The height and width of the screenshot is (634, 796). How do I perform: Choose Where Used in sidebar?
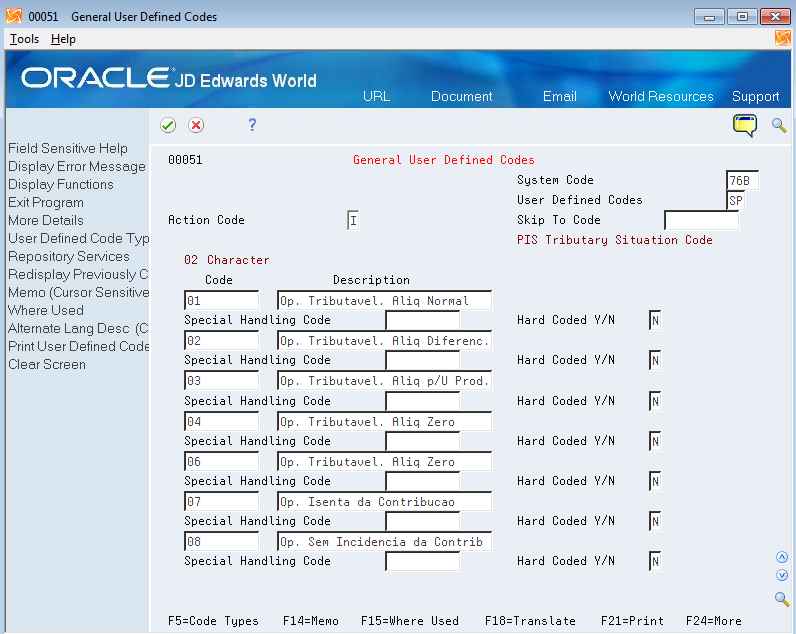pos(46,311)
